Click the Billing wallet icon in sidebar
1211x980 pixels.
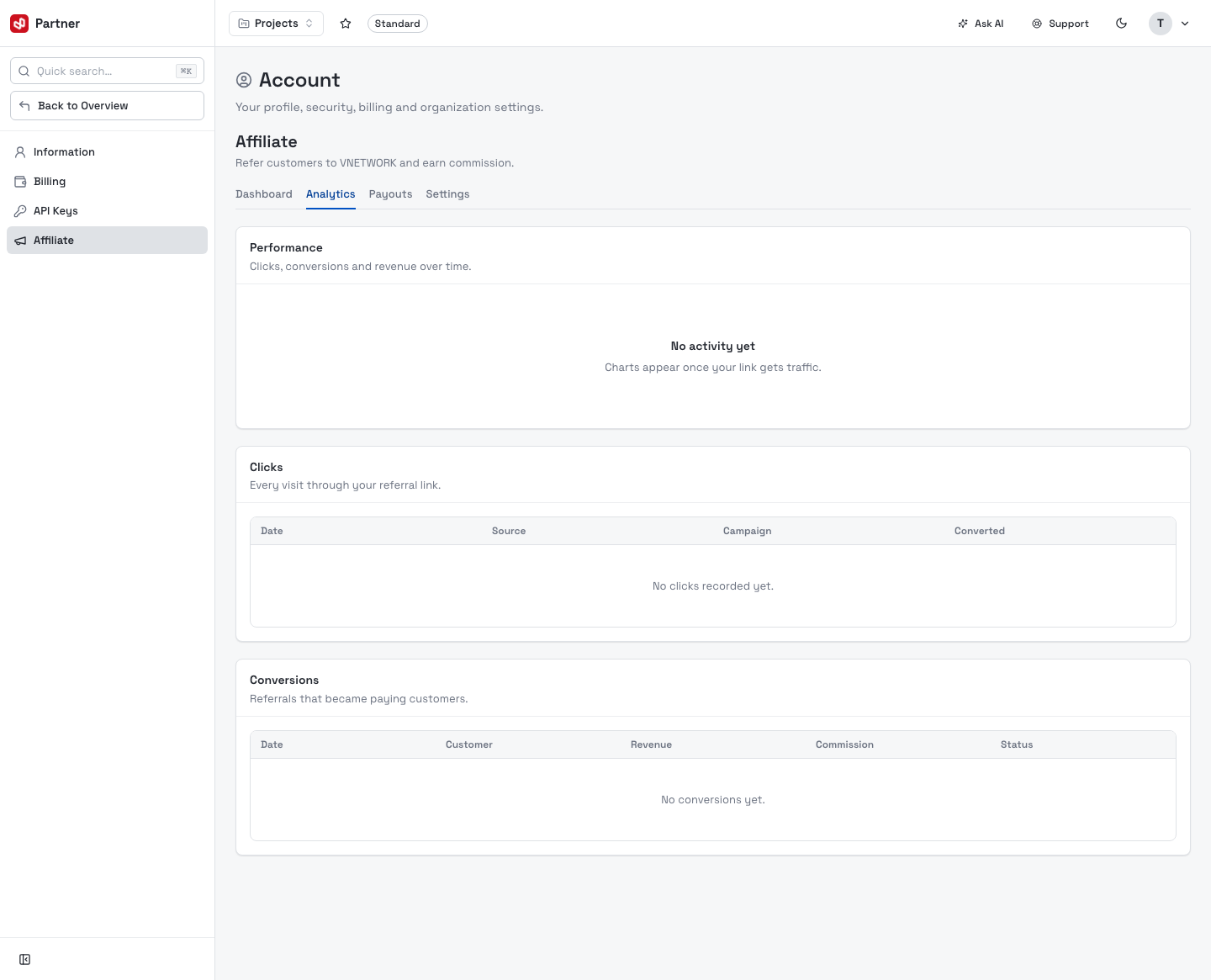pos(20,182)
